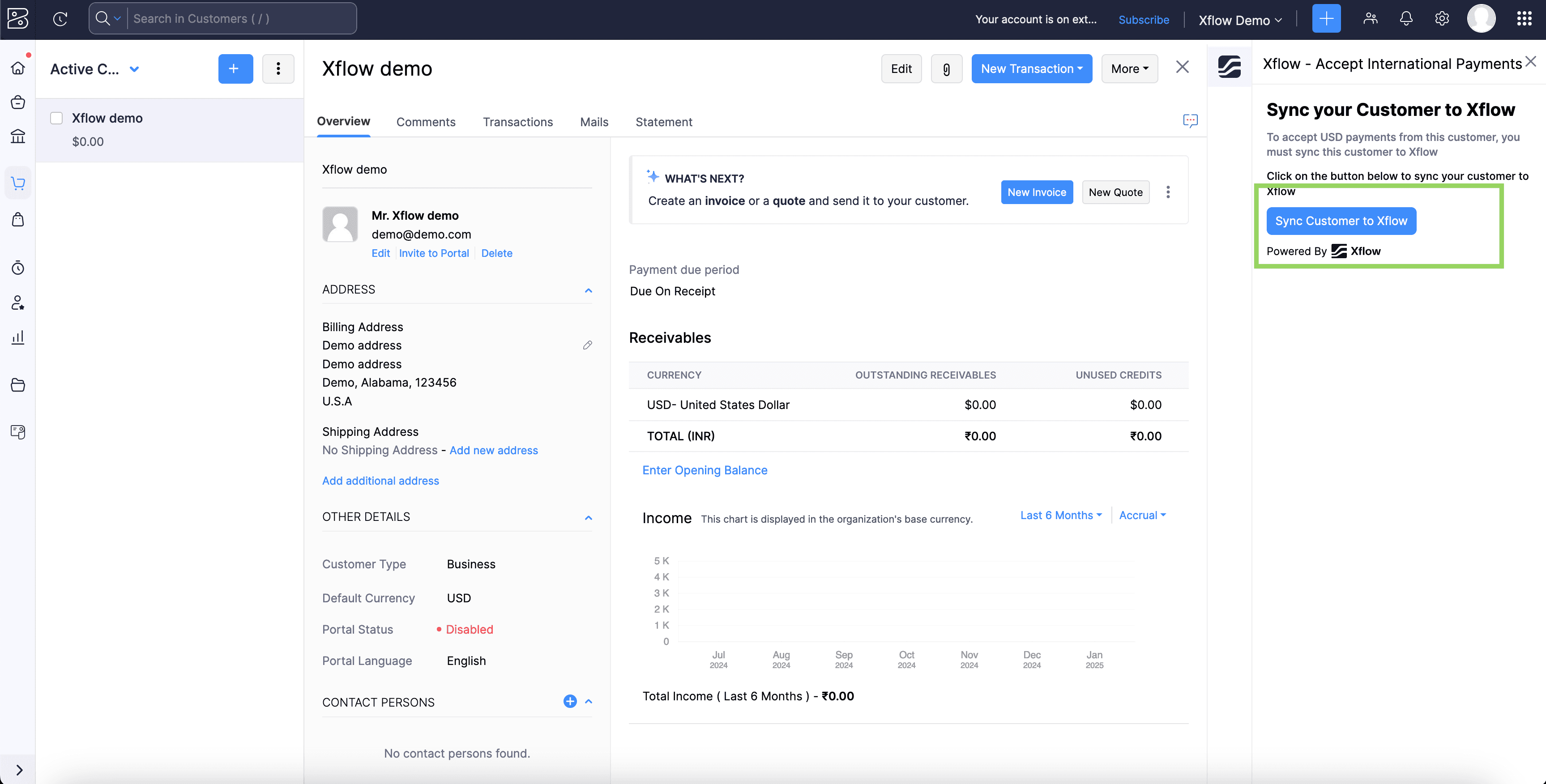This screenshot has height=784, width=1546.
Task: Collapse the OTHER DETAILS section
Action: pos(588,518)
